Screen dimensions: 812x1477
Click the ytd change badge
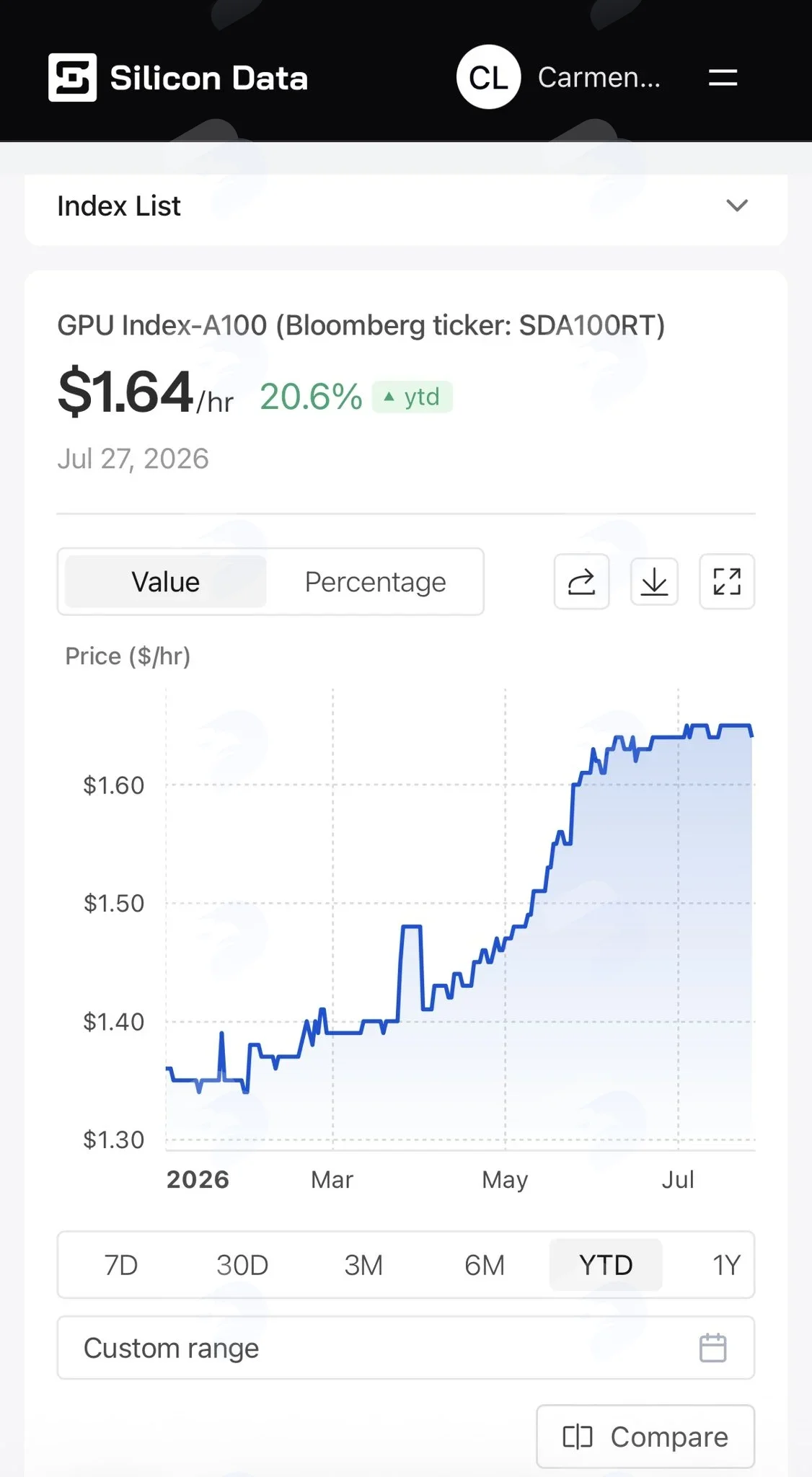[x=412, y=397]
